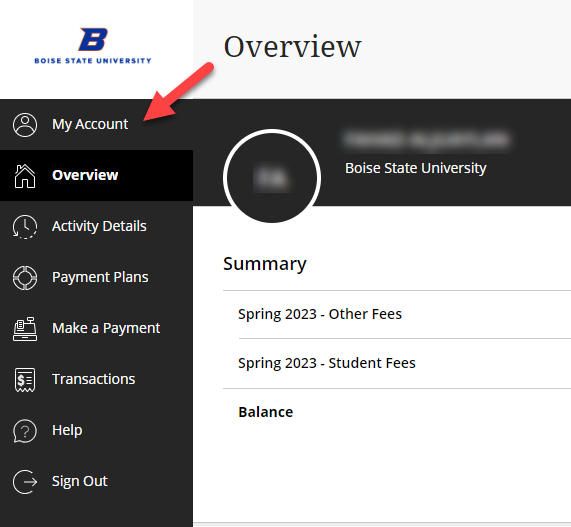The height and width of the screenshot is (527, 571).
Task: Click the Make a Payment register icon
Action: click(25, 329)
